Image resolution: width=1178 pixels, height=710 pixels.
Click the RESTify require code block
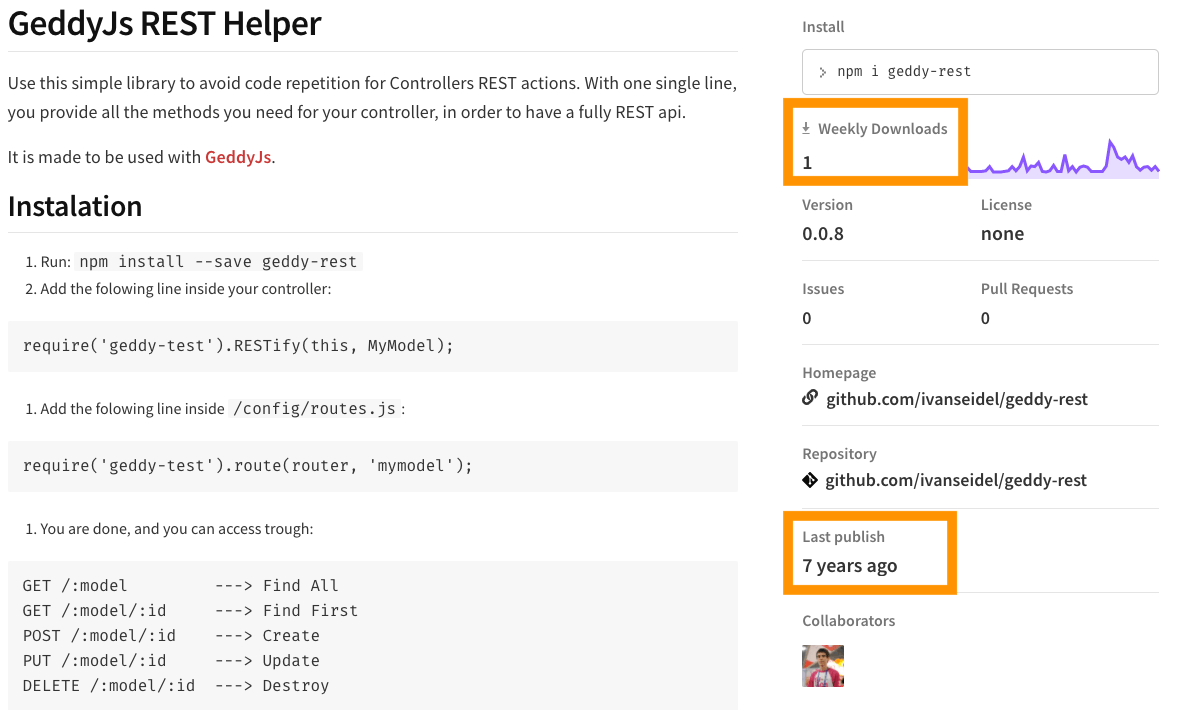tap(373, 346)
